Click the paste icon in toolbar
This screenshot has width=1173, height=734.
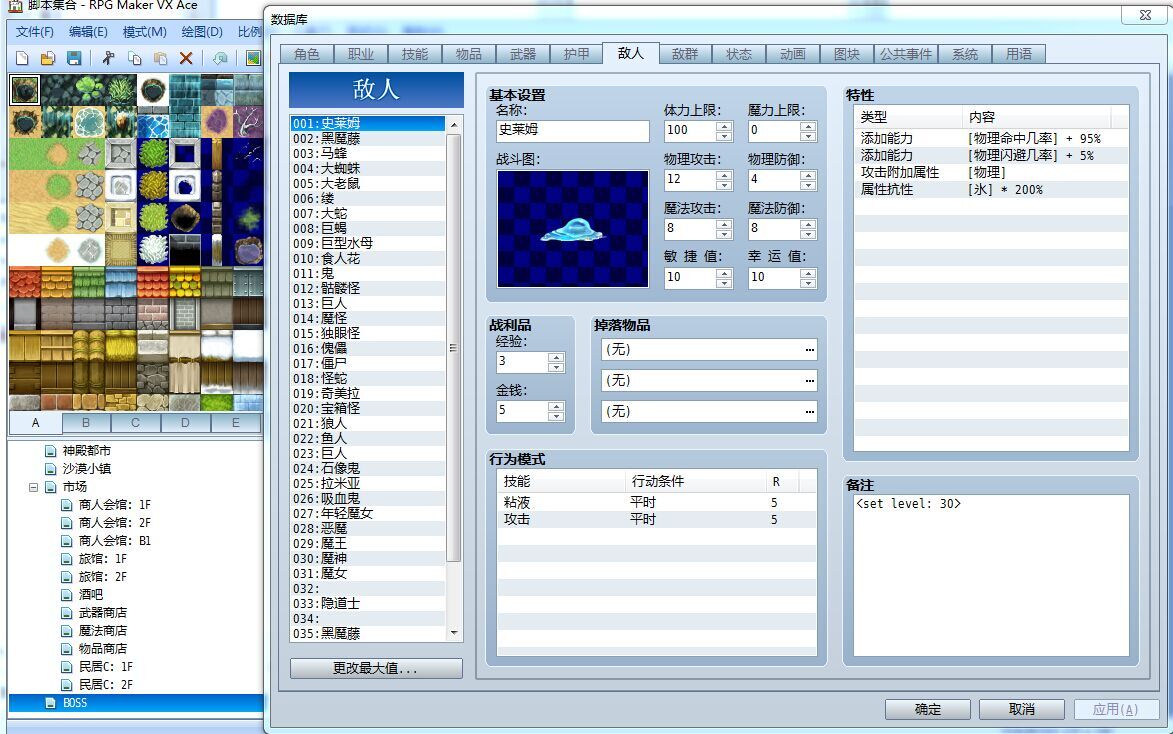point(160,58)
